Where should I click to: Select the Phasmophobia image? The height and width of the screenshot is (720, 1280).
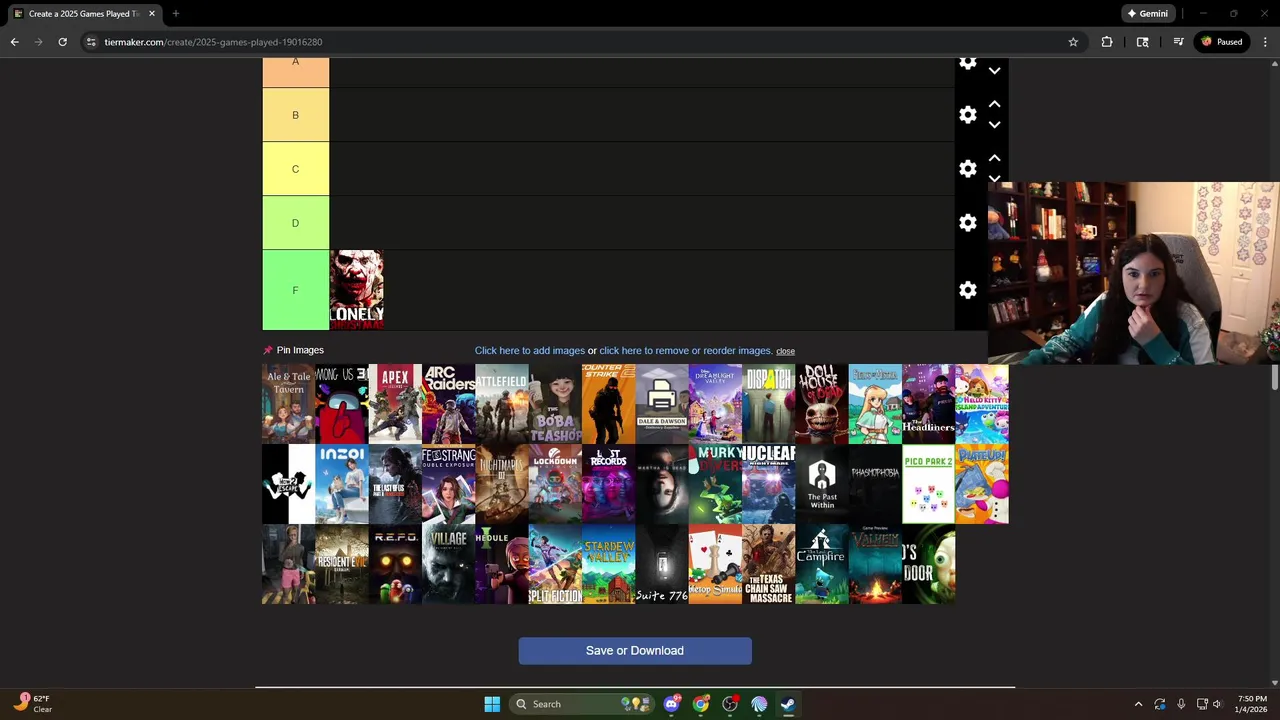point(875,484)
